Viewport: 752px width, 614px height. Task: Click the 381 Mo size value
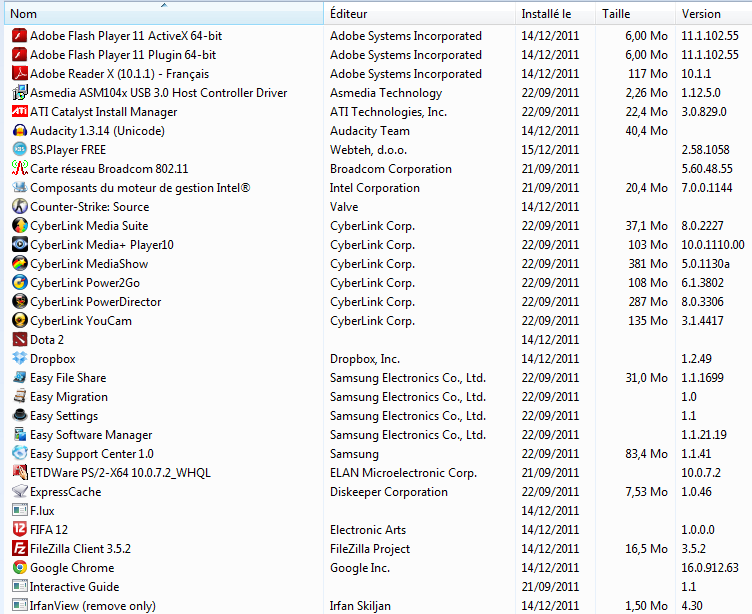[648, 264]
